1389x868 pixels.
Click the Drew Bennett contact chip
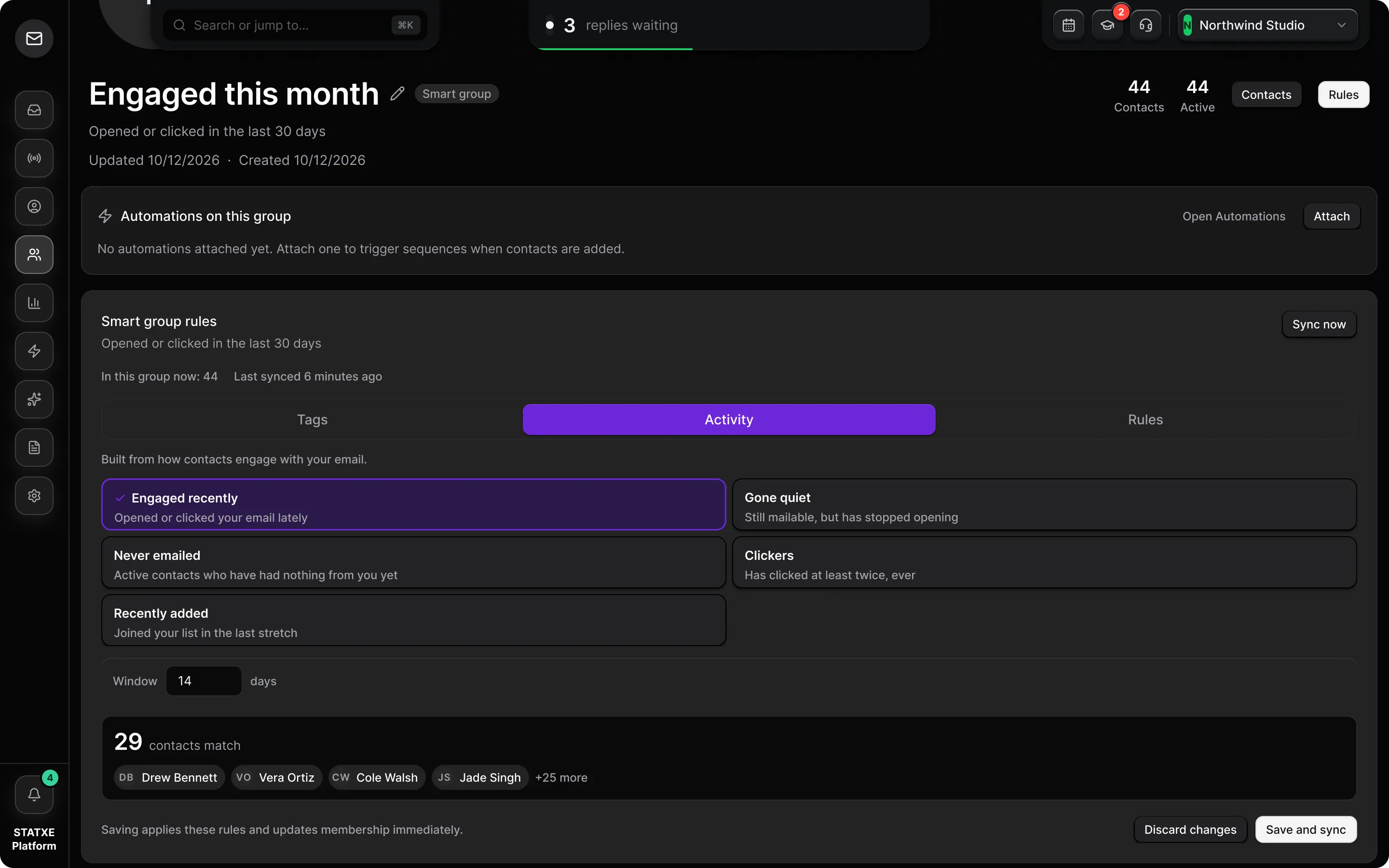[169, 777]
